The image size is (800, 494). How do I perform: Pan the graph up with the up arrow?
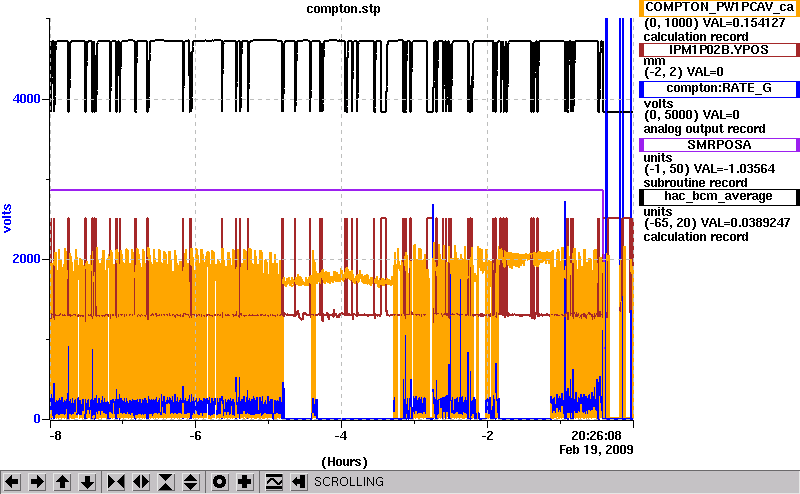[62, 482]
